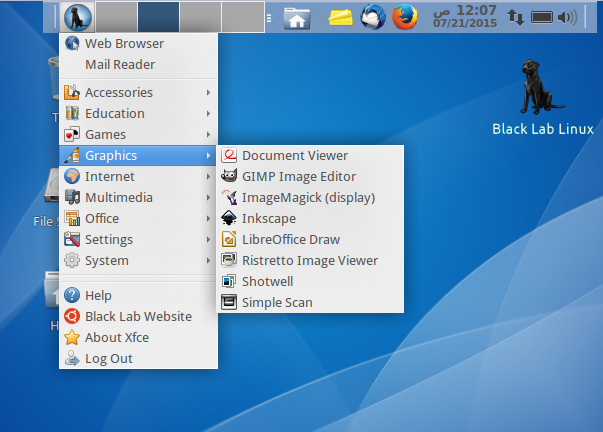This screenshot has width=603, height=432.
Task: Open Help from the menu
Action: click(138, 295)
